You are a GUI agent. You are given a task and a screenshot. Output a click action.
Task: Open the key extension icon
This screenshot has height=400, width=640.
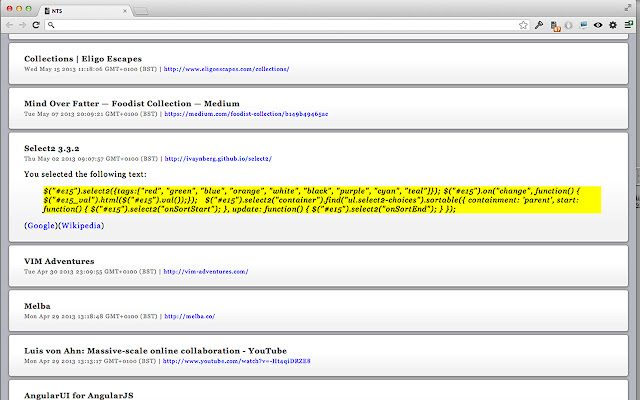[539, 25]
